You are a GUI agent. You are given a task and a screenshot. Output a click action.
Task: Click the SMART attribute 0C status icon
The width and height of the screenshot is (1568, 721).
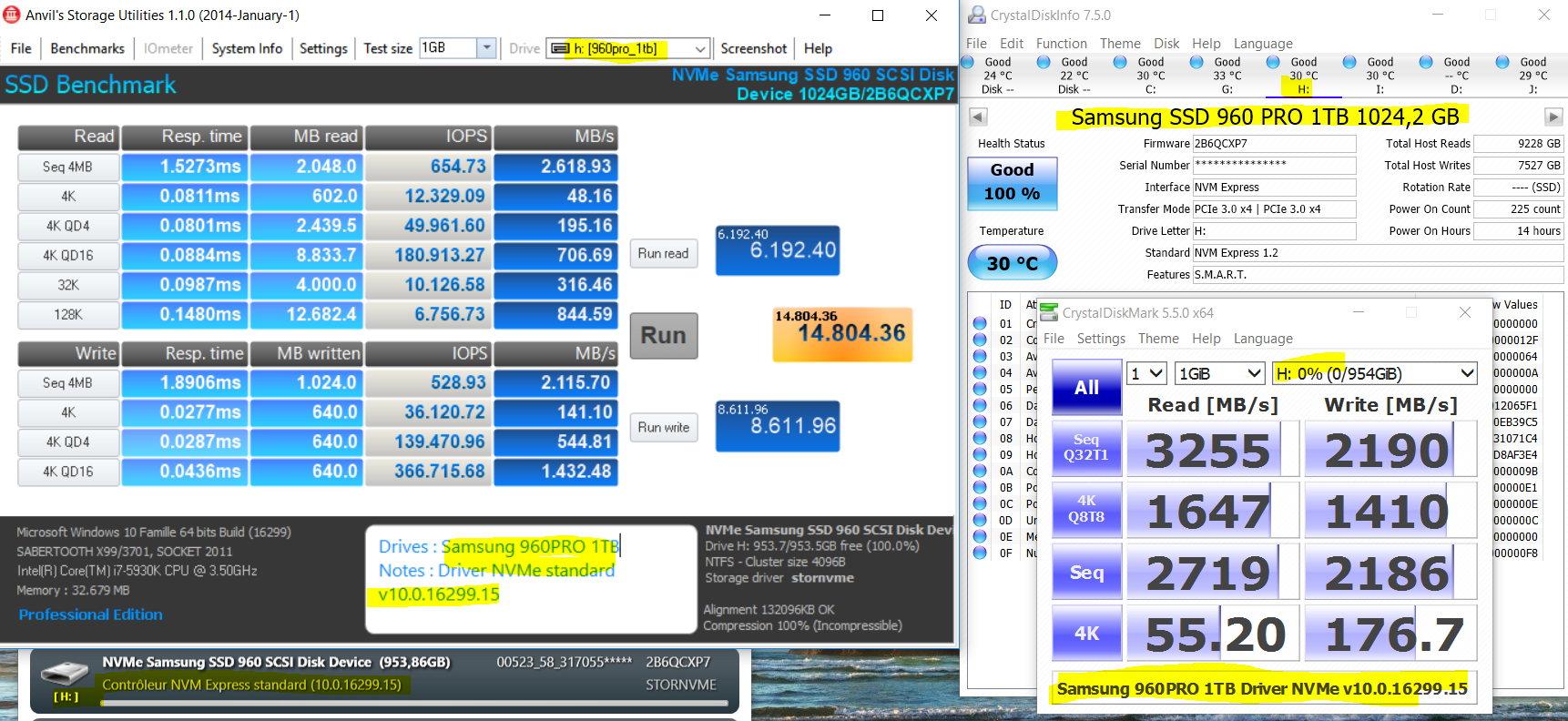[980, 503]
